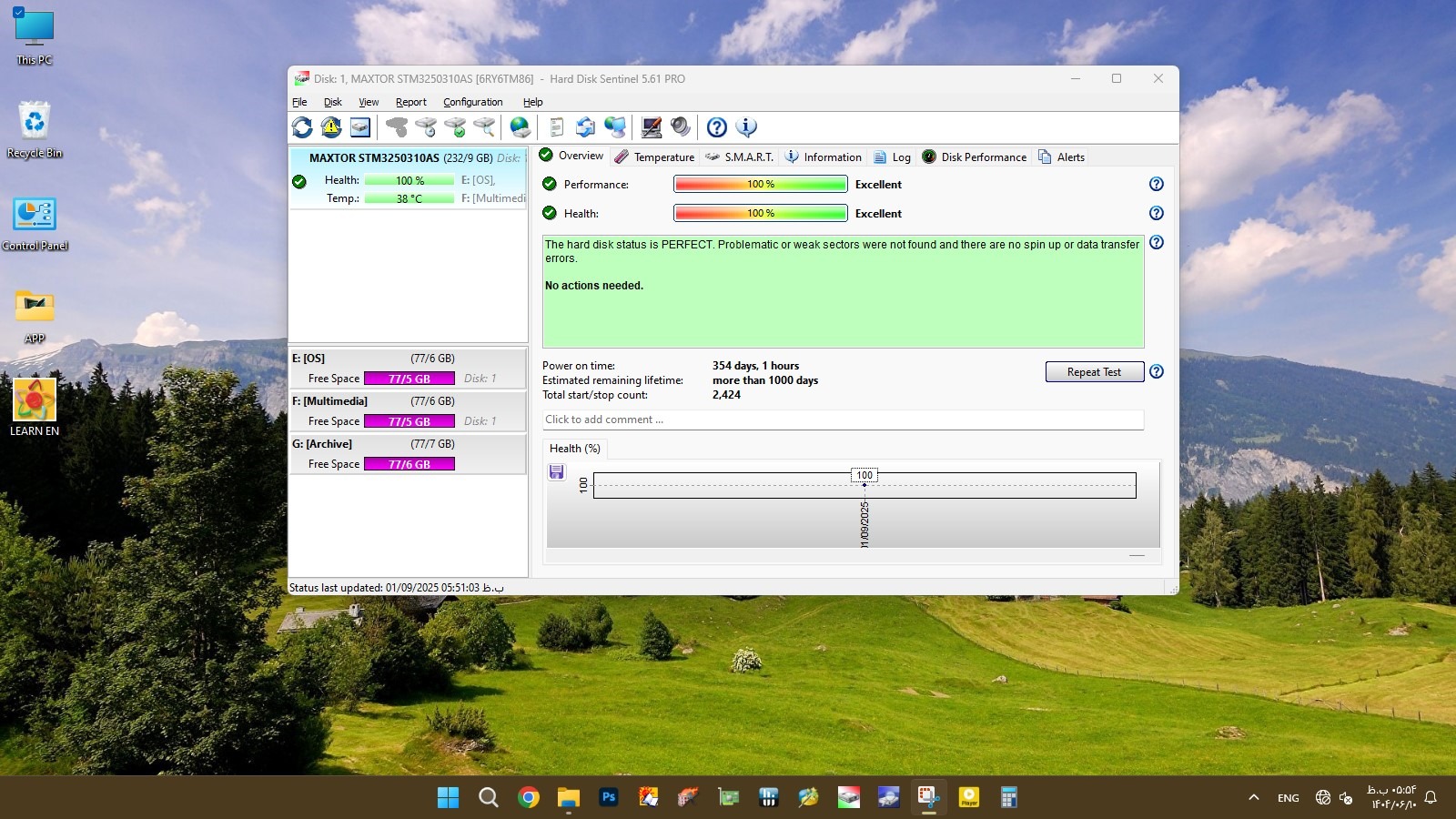The height and width of the screenshot is (819, 1456).
Task: Click the G: [Archive] free space bar
Action: pos(409,464)
